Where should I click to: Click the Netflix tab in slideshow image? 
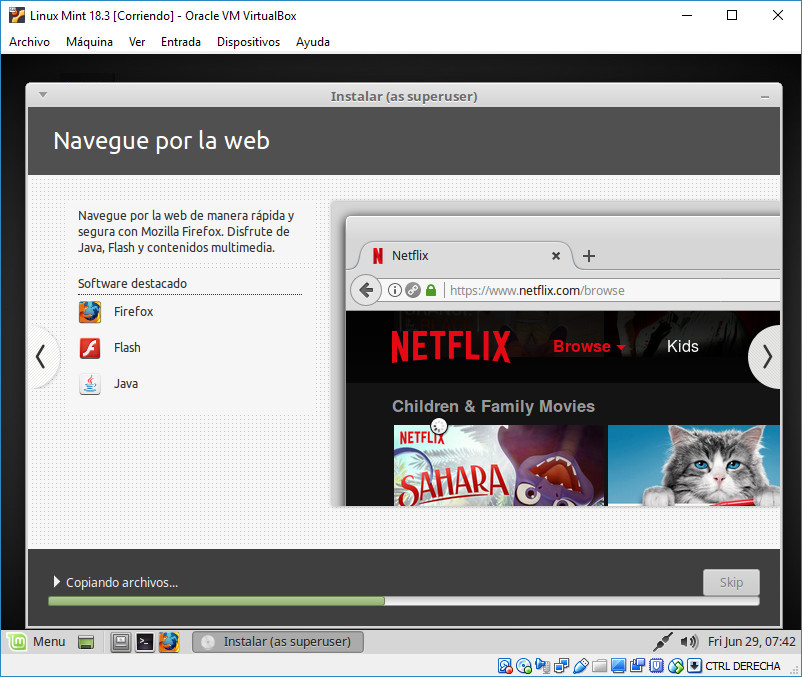click(x=463, y=256)
